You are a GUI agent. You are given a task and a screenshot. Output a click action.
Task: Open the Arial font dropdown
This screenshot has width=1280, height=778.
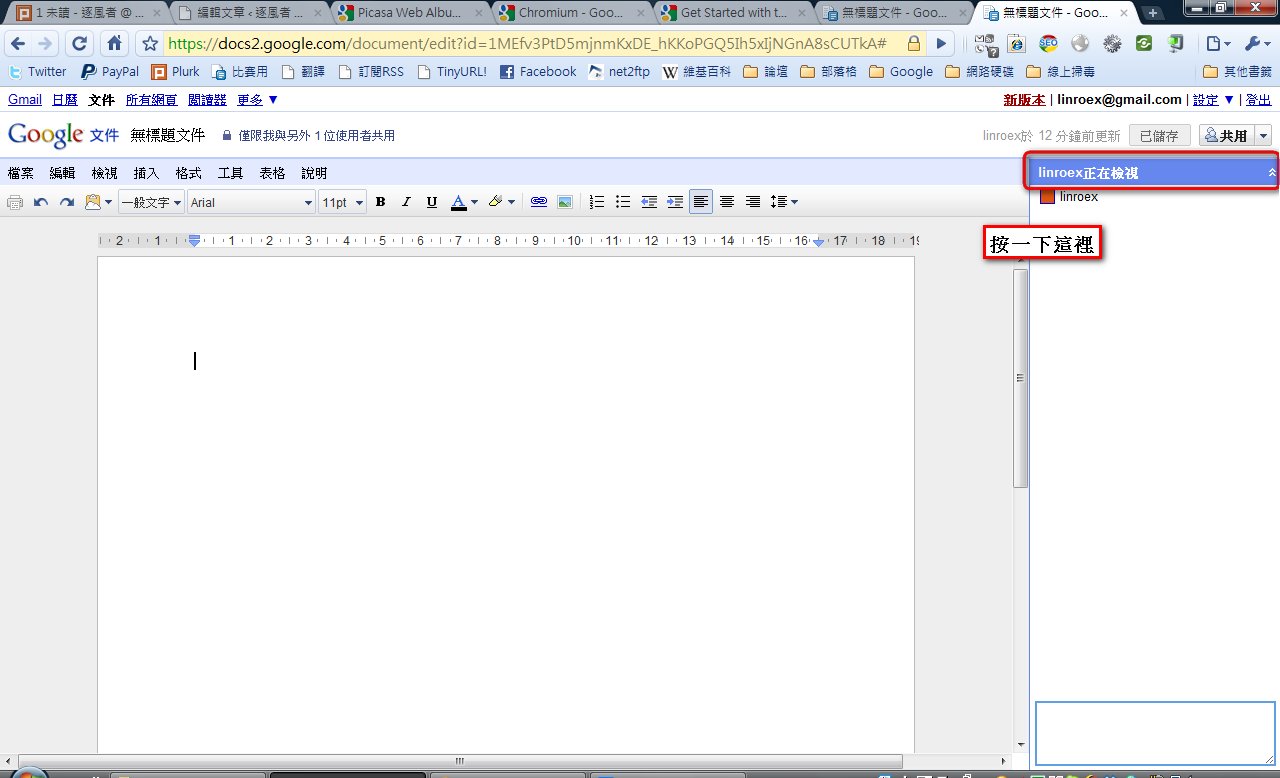tap(251, 202)
